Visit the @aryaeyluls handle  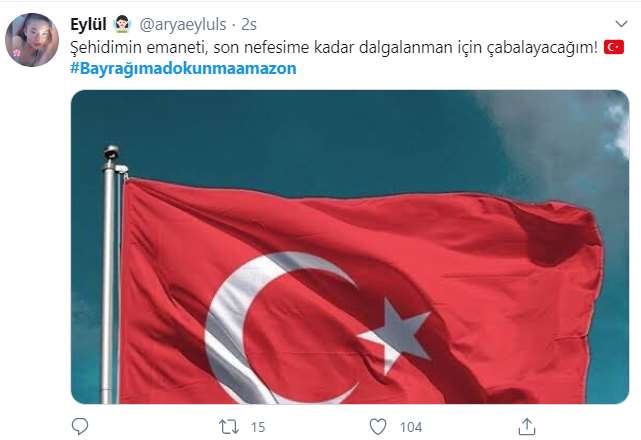183,25
